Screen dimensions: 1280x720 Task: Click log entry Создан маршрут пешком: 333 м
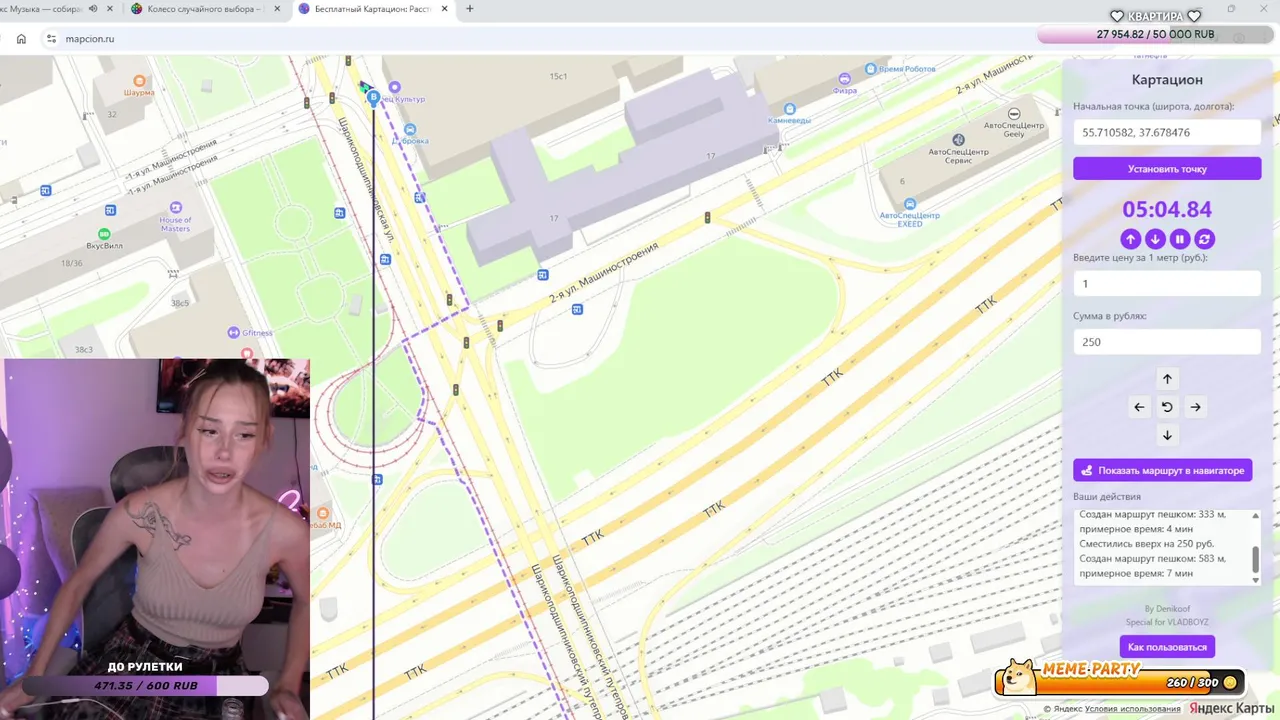point(1152,514)
